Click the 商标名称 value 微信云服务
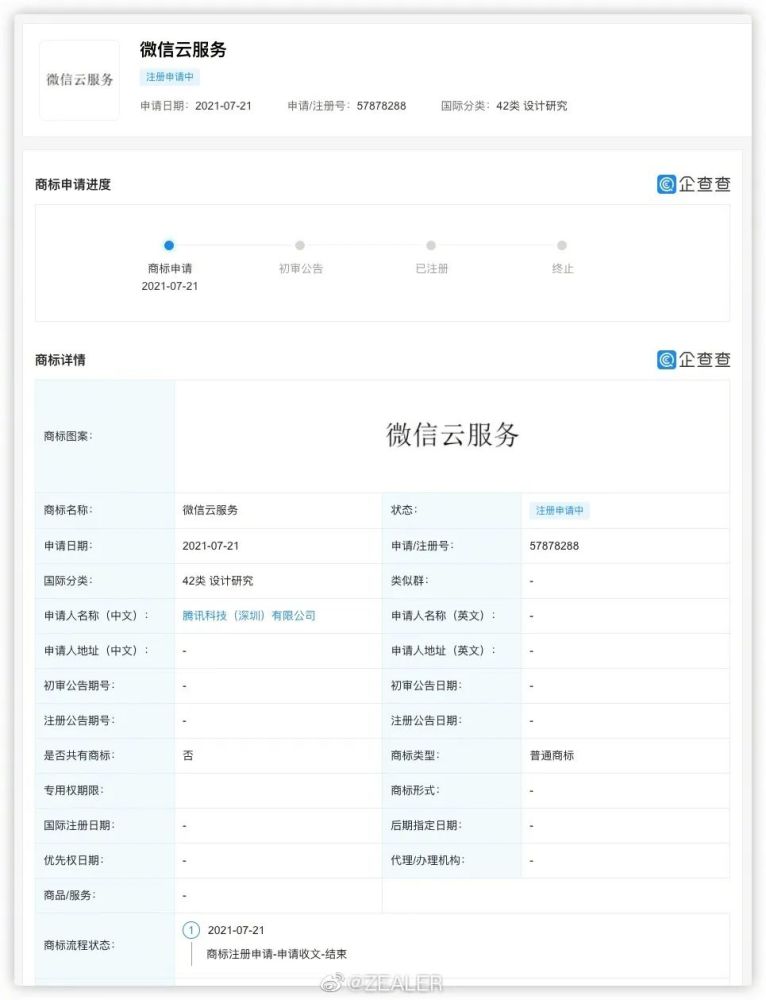The width and height of the screenshot is (766, 1000). point(210,510)
